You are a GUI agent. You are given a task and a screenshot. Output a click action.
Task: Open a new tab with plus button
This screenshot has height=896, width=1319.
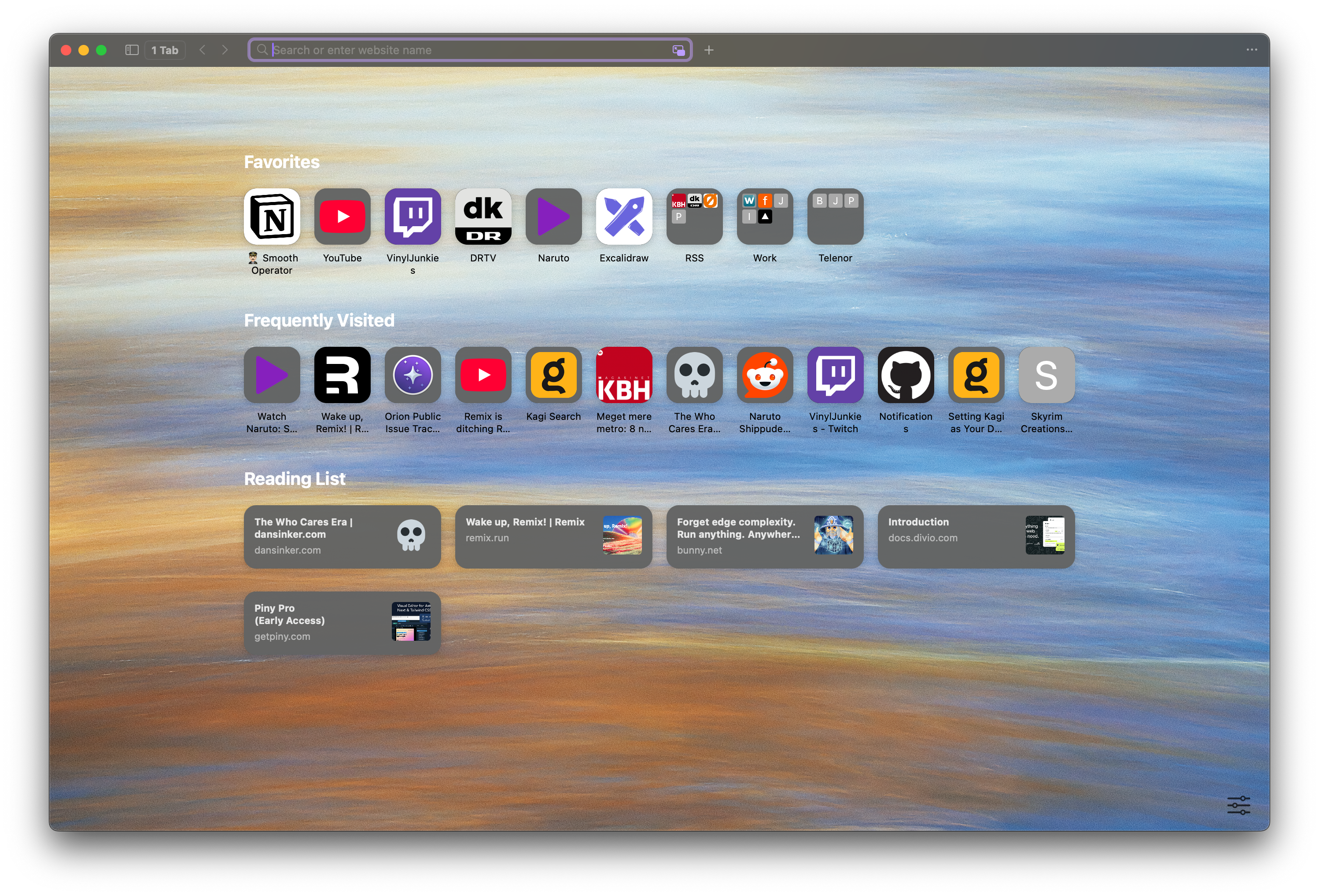(709, 50)
